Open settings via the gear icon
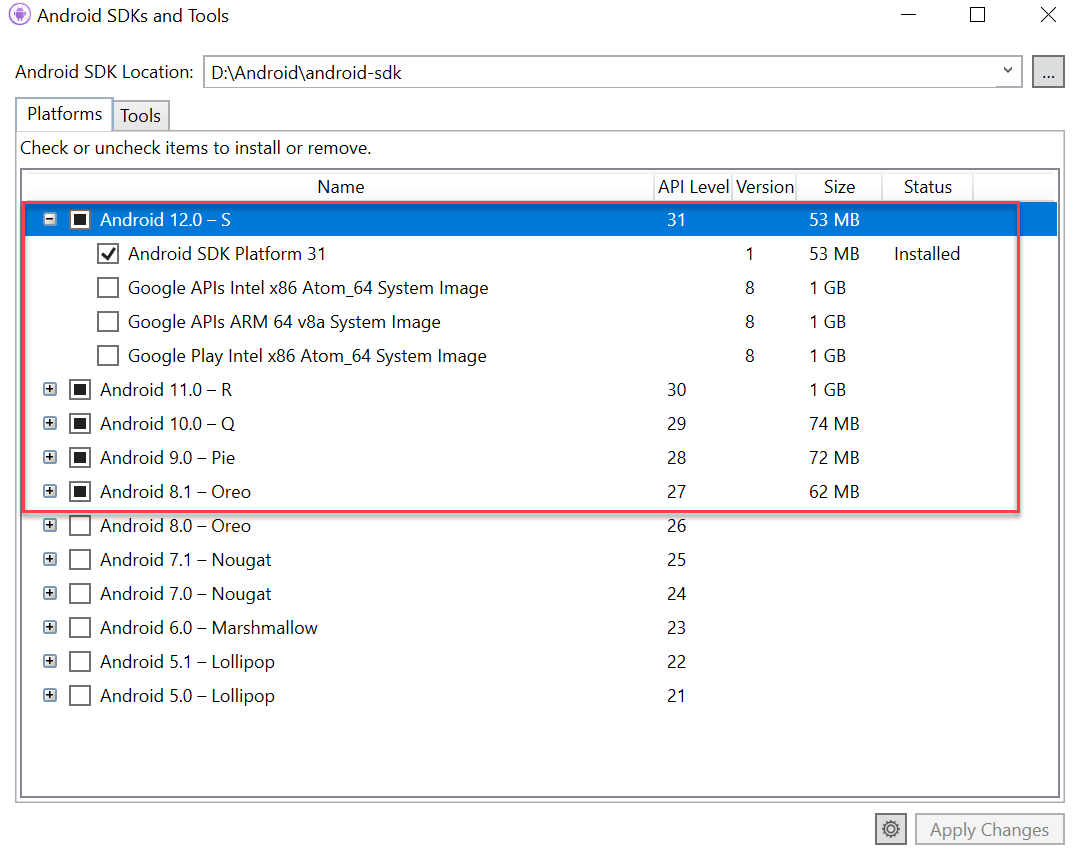The height and width of the screenshot is (851, 1080). (890, 829)
